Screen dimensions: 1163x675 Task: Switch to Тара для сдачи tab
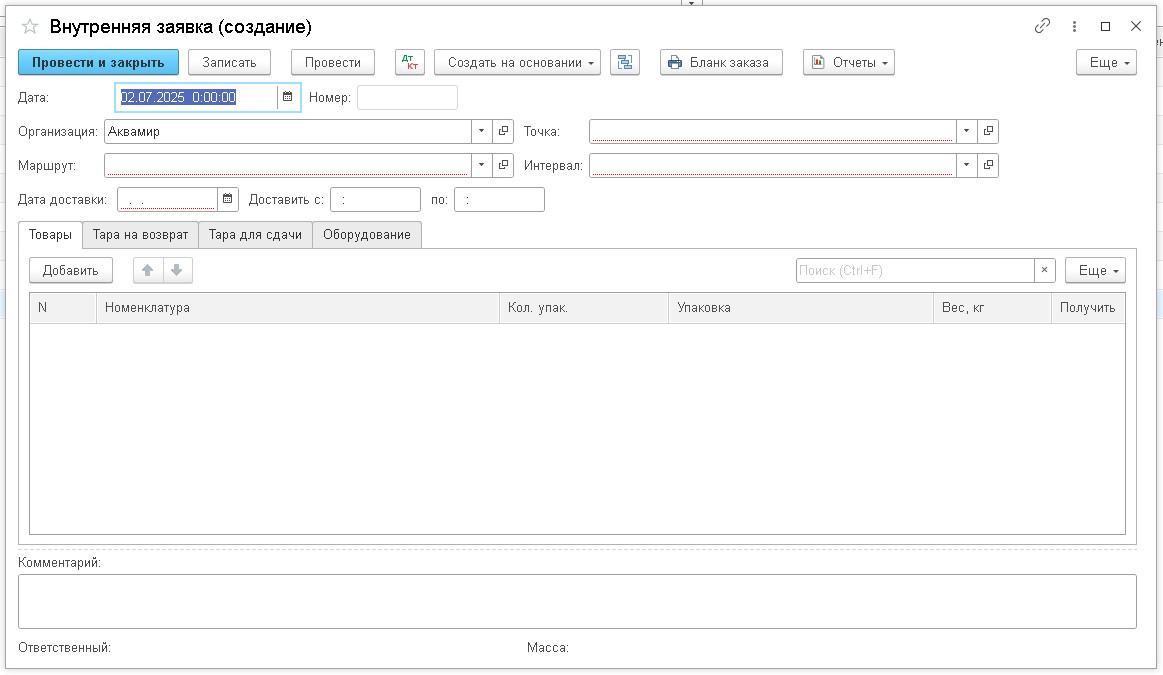pyautogui.click(x=255, y=234)
